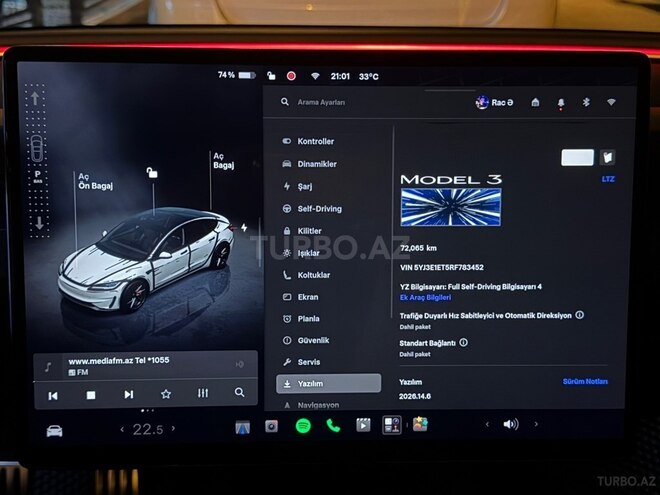This screenshot has width=660, height=495.
Task: Open notifications bell icon
Action: (x=561, y=103)
